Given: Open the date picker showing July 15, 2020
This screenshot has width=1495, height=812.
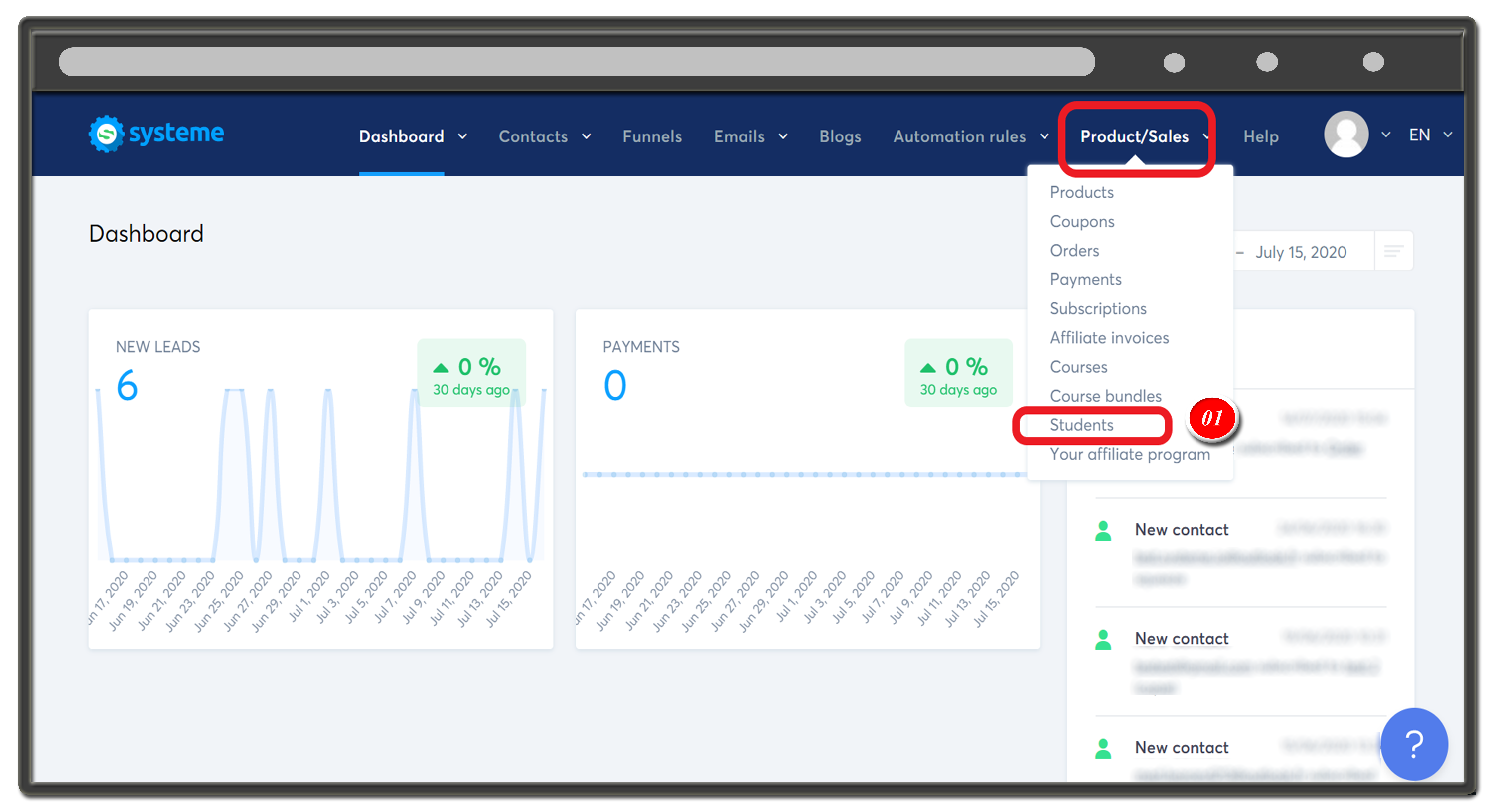Looking at the screenshot, I should [1301, 251].
